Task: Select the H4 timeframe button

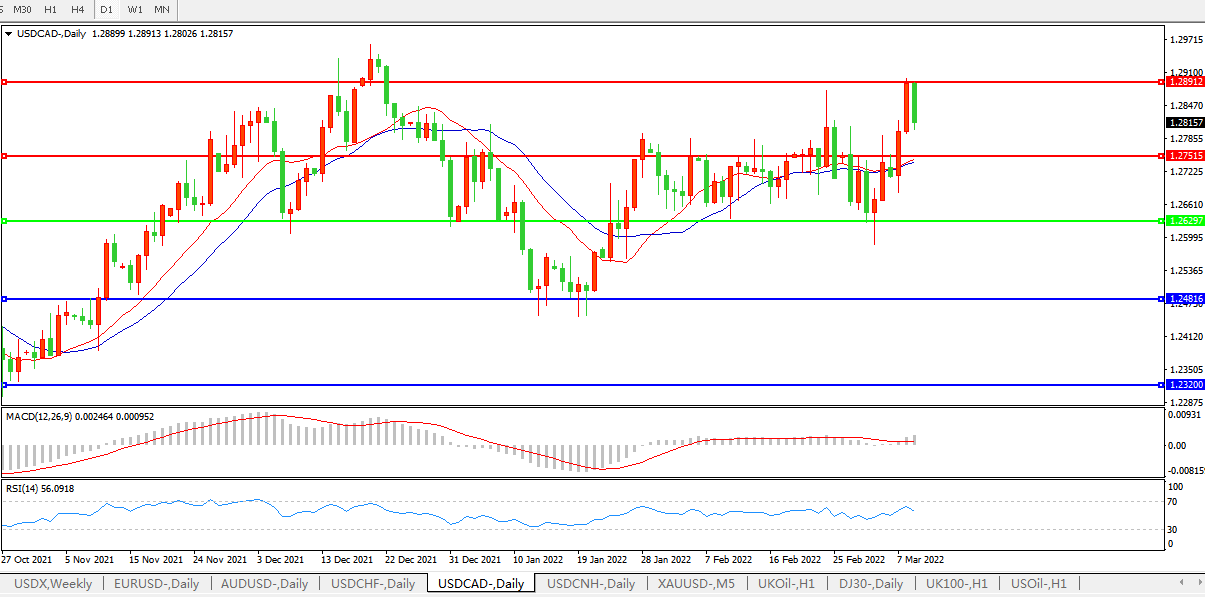Action: (x=77, y=9)
